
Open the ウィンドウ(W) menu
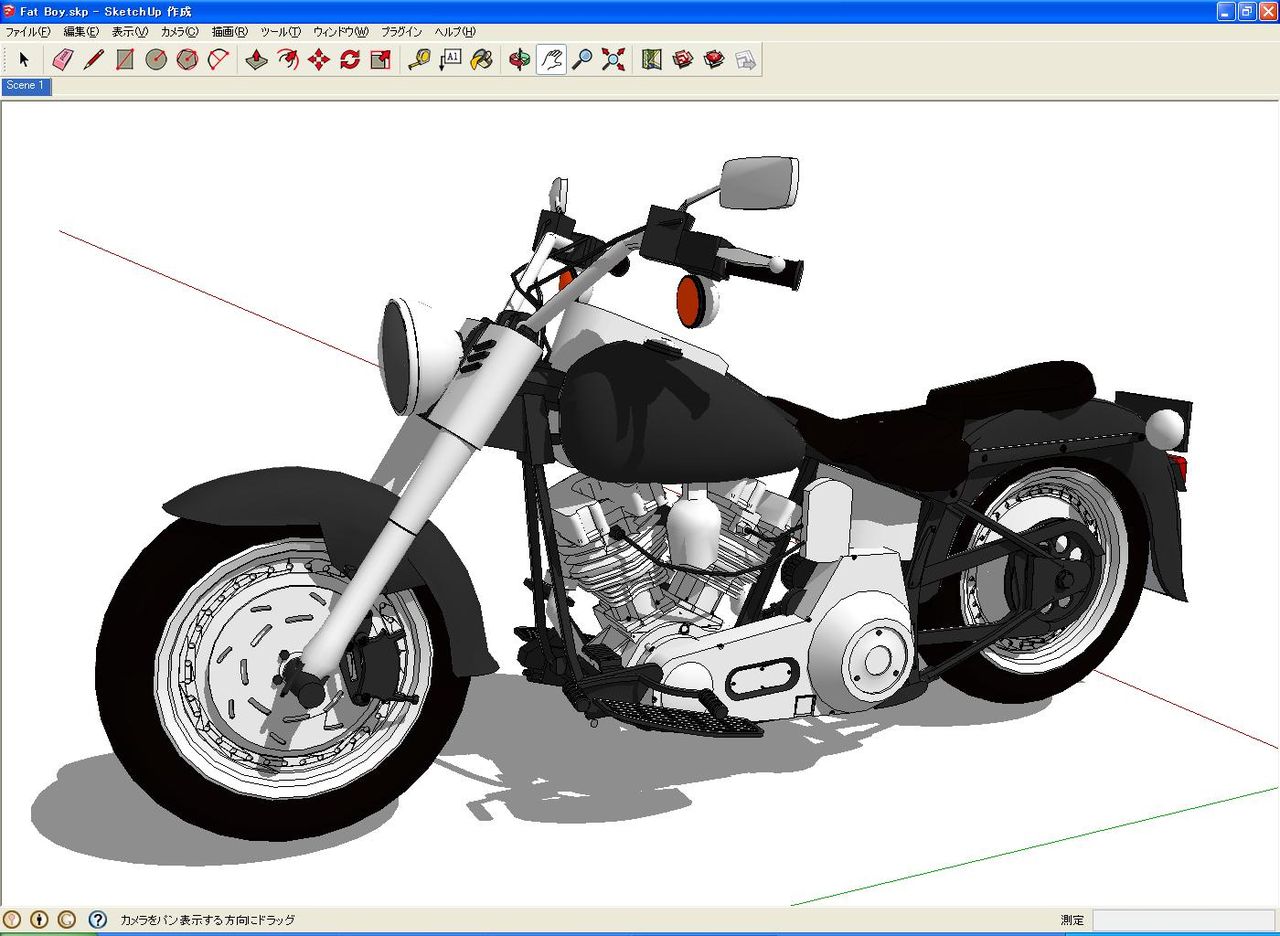(x=340, y=32)
